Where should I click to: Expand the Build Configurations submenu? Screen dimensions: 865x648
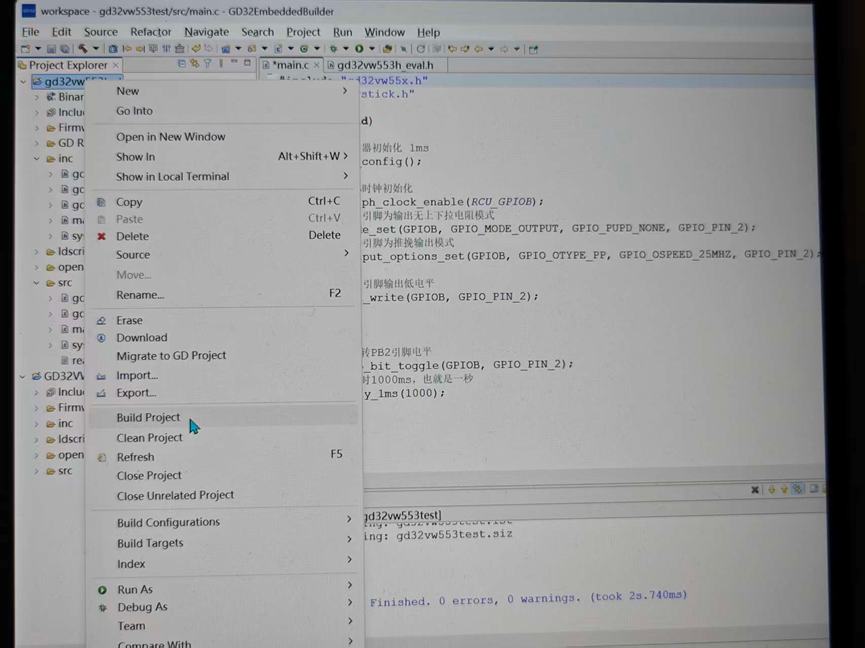pos(349,519)
